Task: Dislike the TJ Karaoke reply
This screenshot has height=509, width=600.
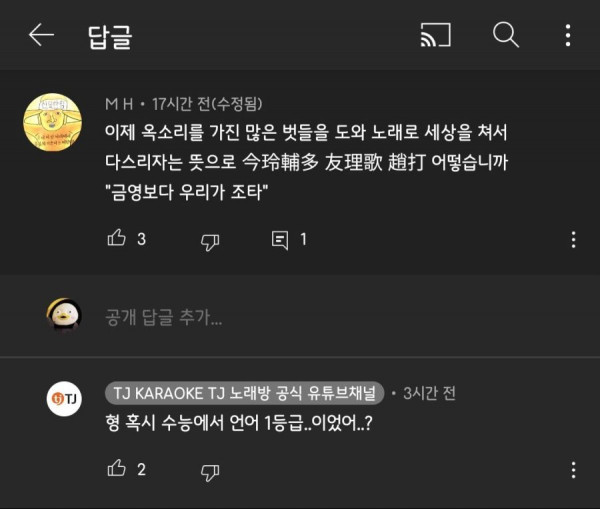Action: click(x=209, y=470)
